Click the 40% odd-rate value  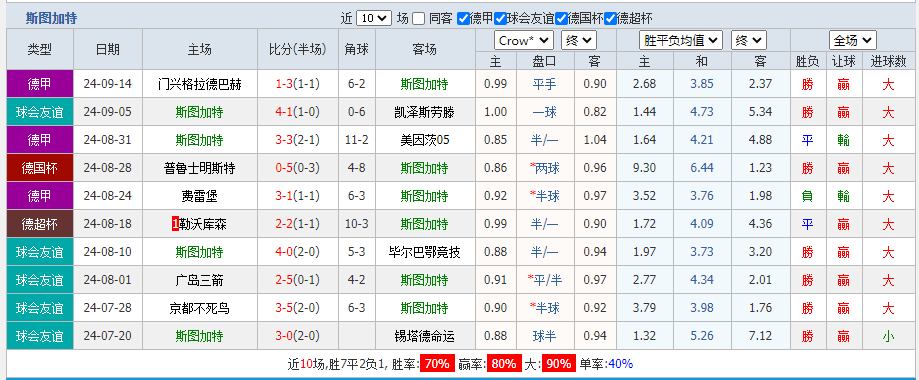tap(621, 364)
